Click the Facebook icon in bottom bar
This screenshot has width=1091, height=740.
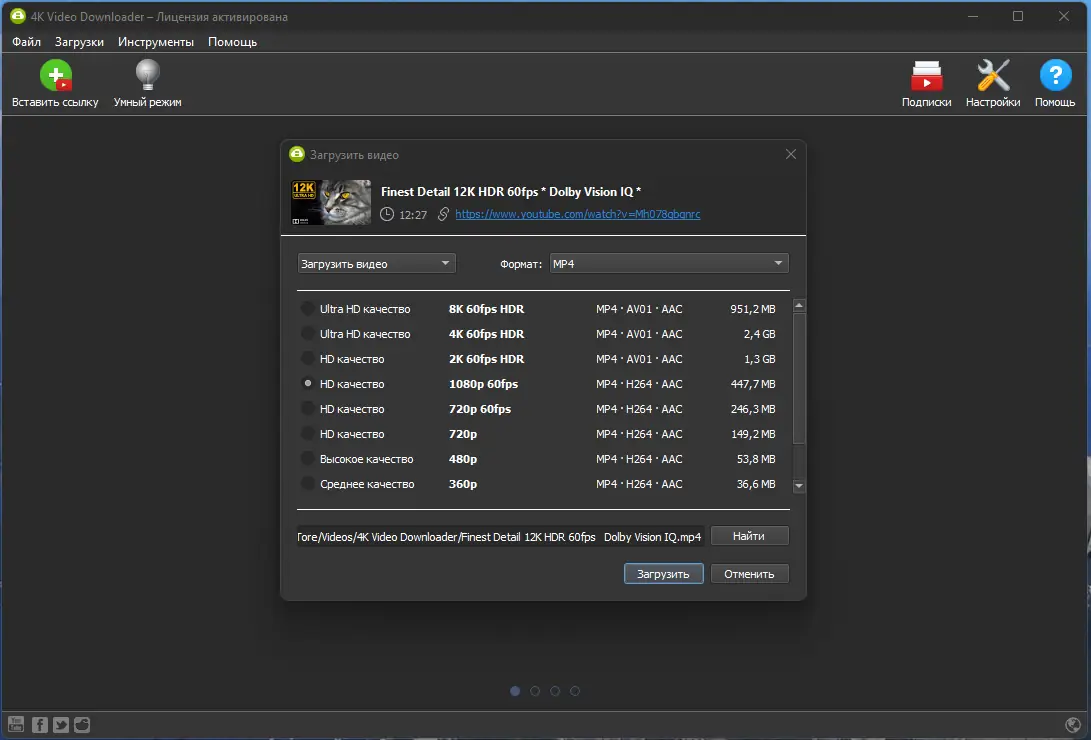[40, 724]
